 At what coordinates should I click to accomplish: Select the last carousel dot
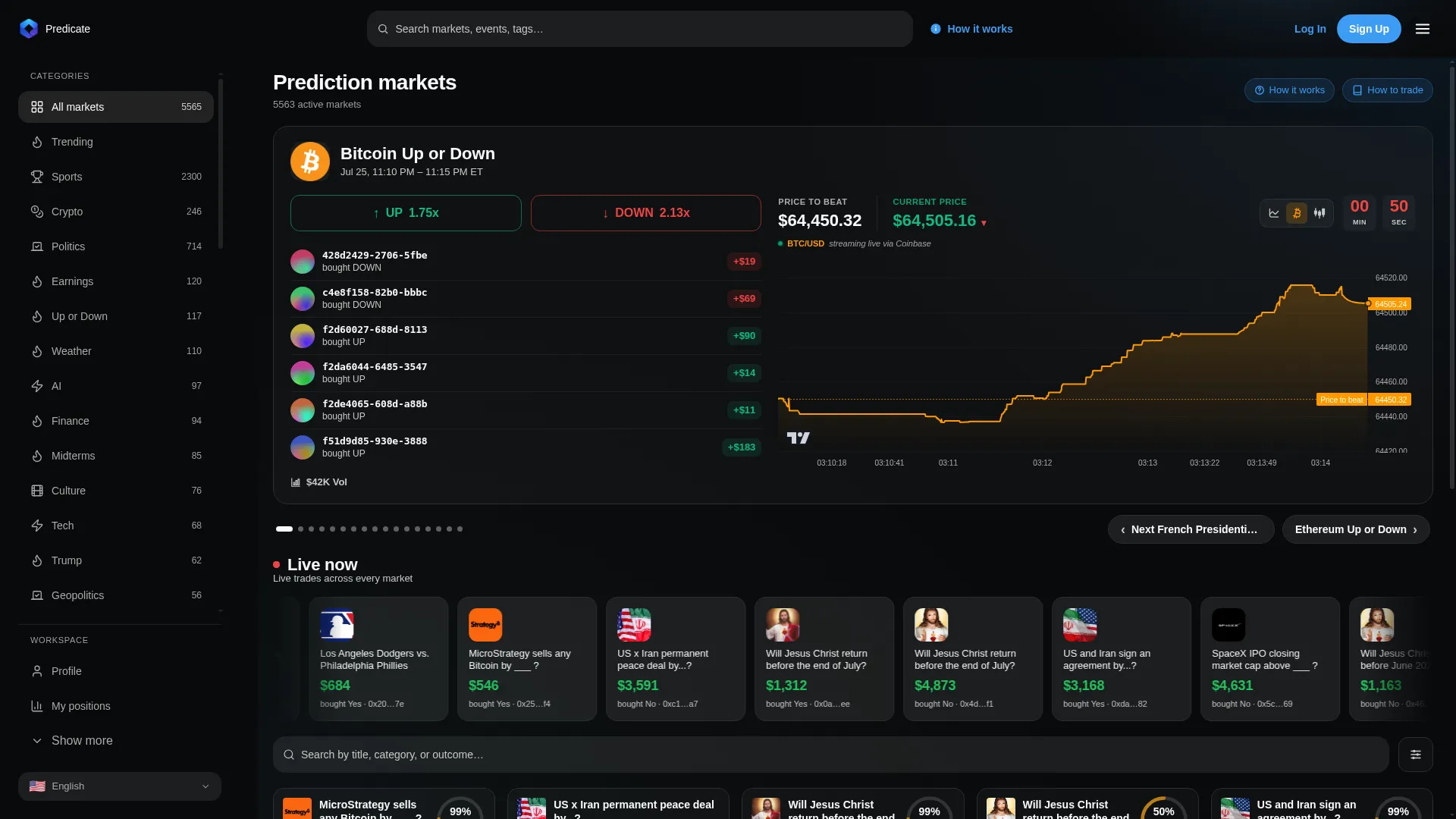pyautogui.click(x=460, y=529)
